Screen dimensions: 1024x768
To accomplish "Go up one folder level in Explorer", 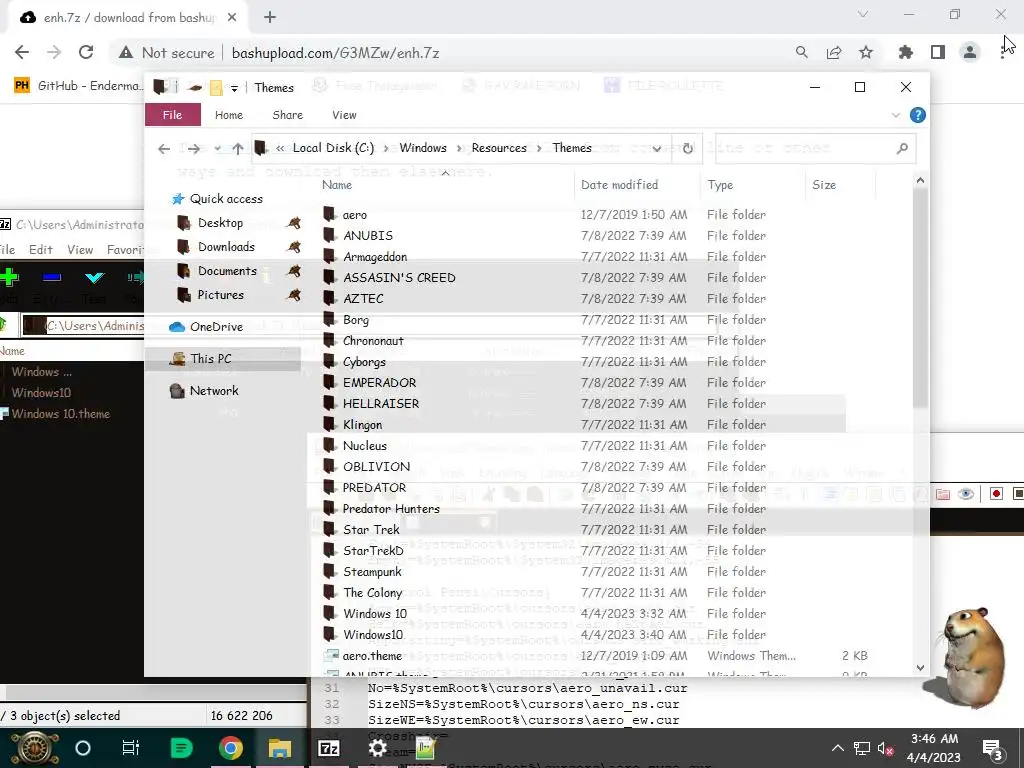I will 238,149.
